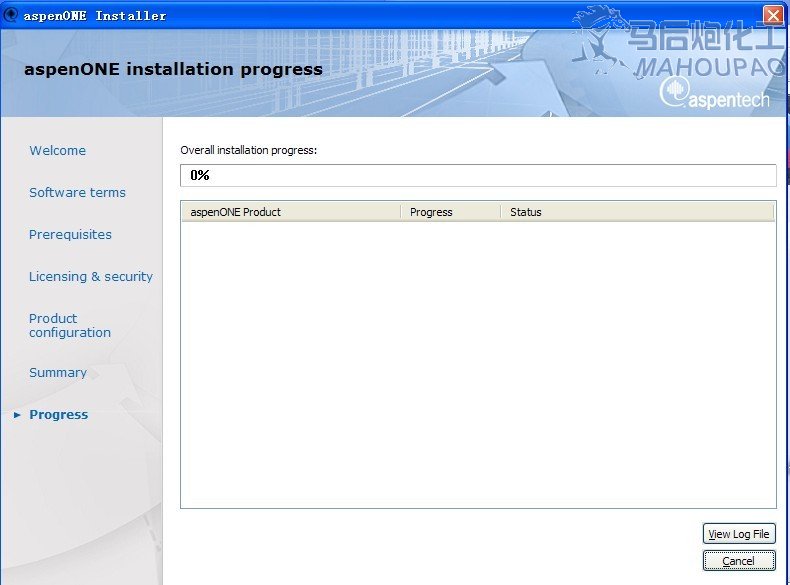Screen dimensions: 790x585
Task: Select the Welcome step in sidebar
Action: point(57,150)
